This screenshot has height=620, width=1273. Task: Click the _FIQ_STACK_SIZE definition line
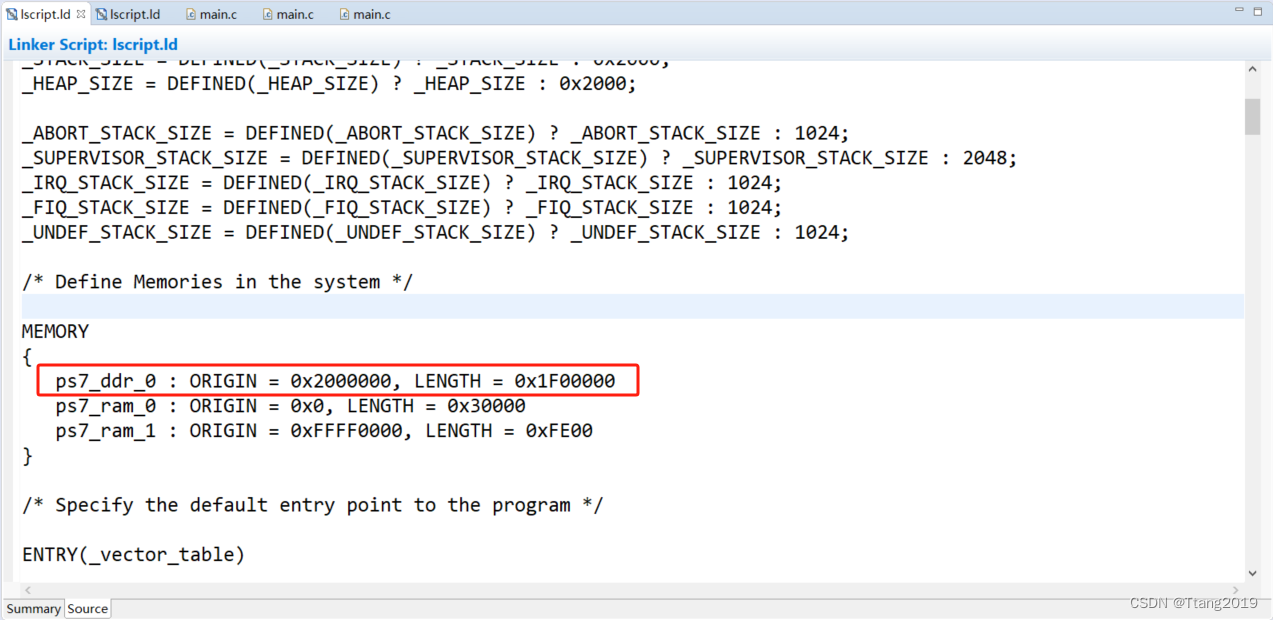tap(402, 208)
